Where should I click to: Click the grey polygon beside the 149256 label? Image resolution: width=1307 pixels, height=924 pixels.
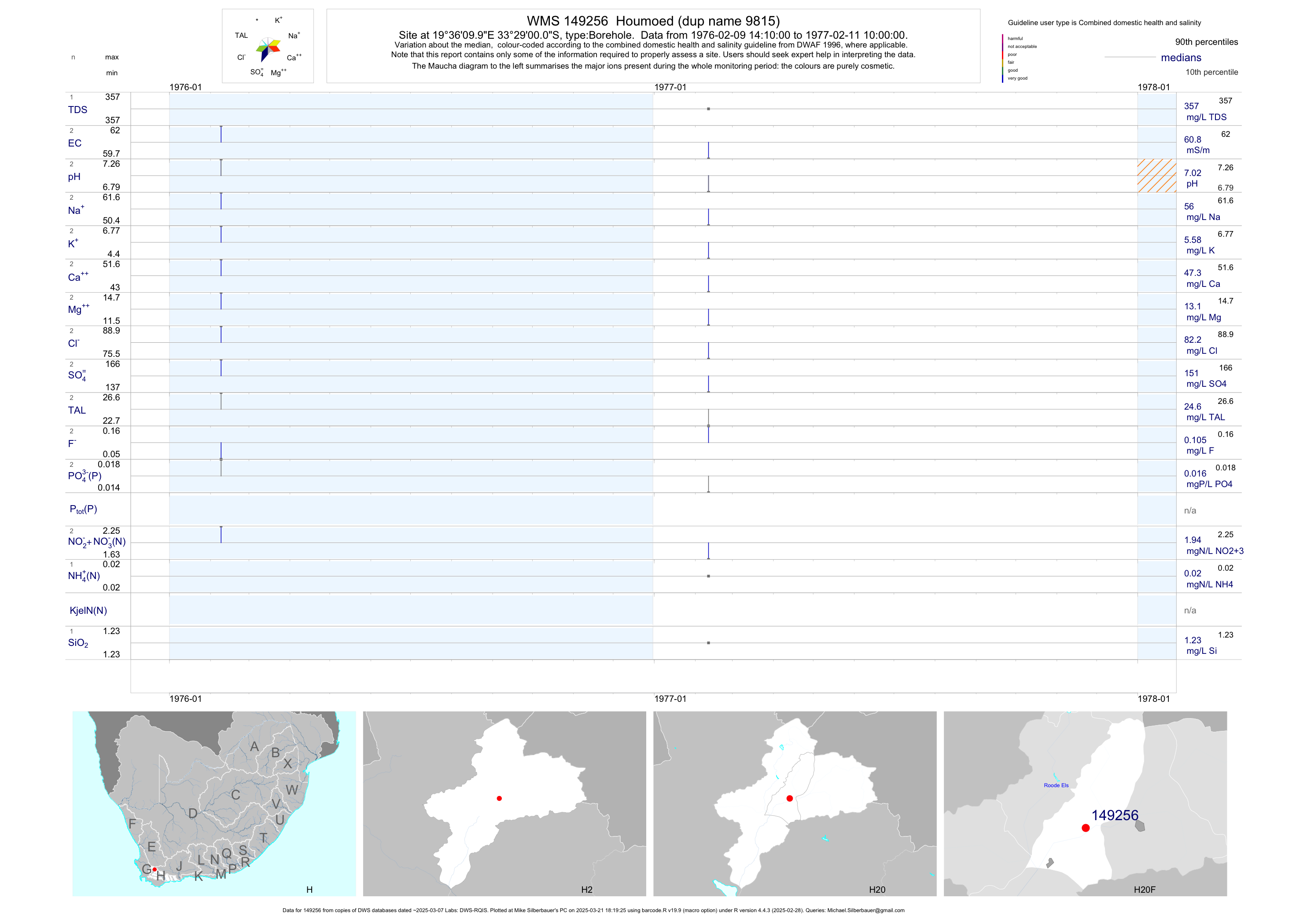pos(1140,825)
